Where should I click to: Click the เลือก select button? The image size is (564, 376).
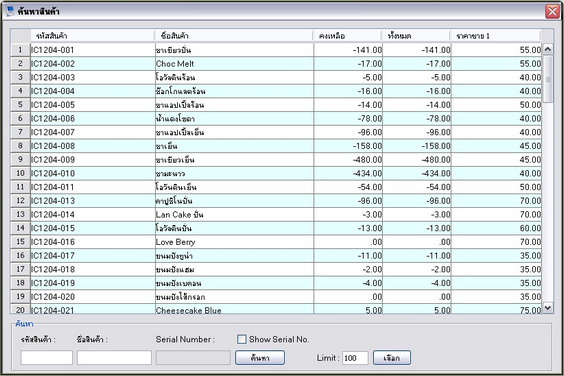(x=392, y=358)
